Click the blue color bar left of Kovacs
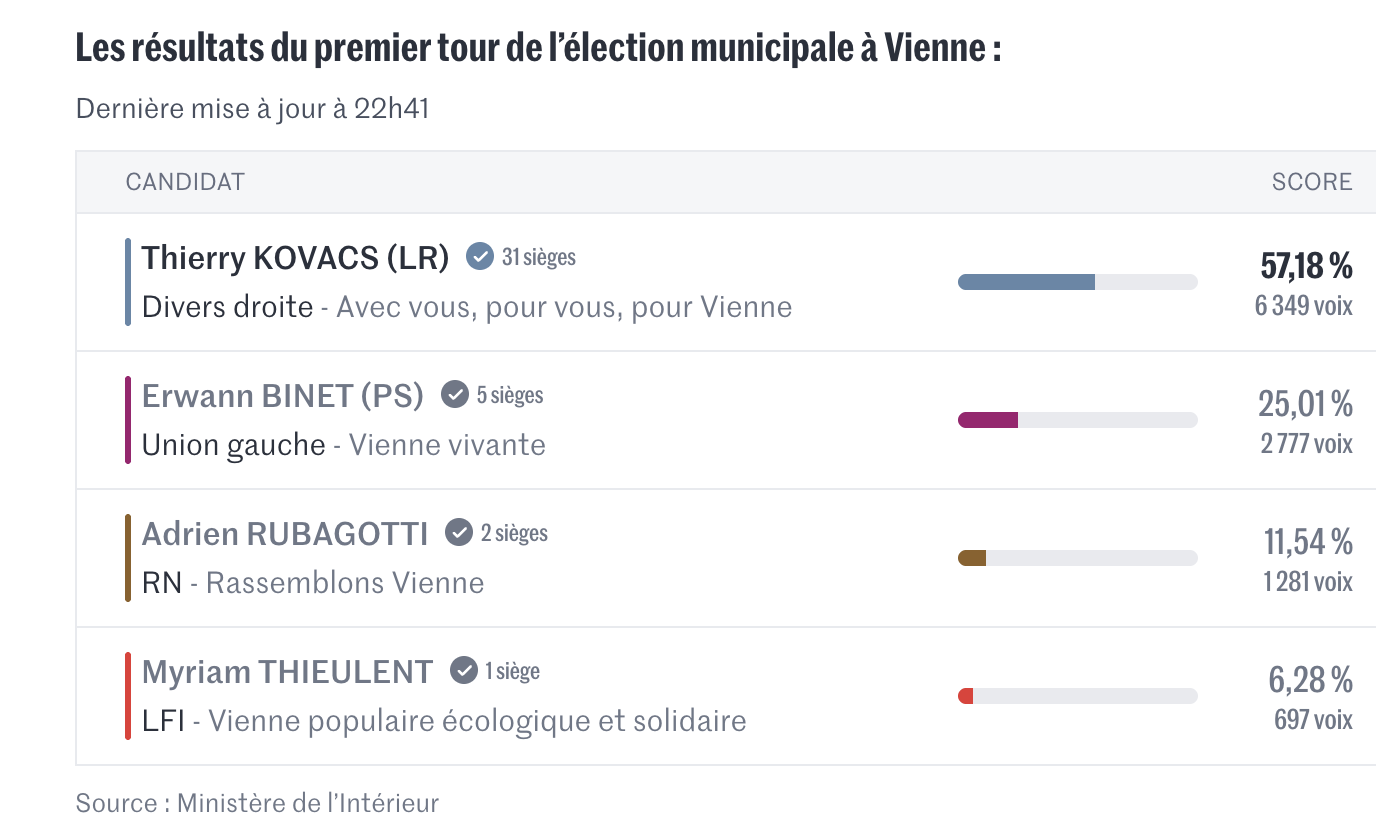This screenshot has width=1376, height=828. (128, 282)
